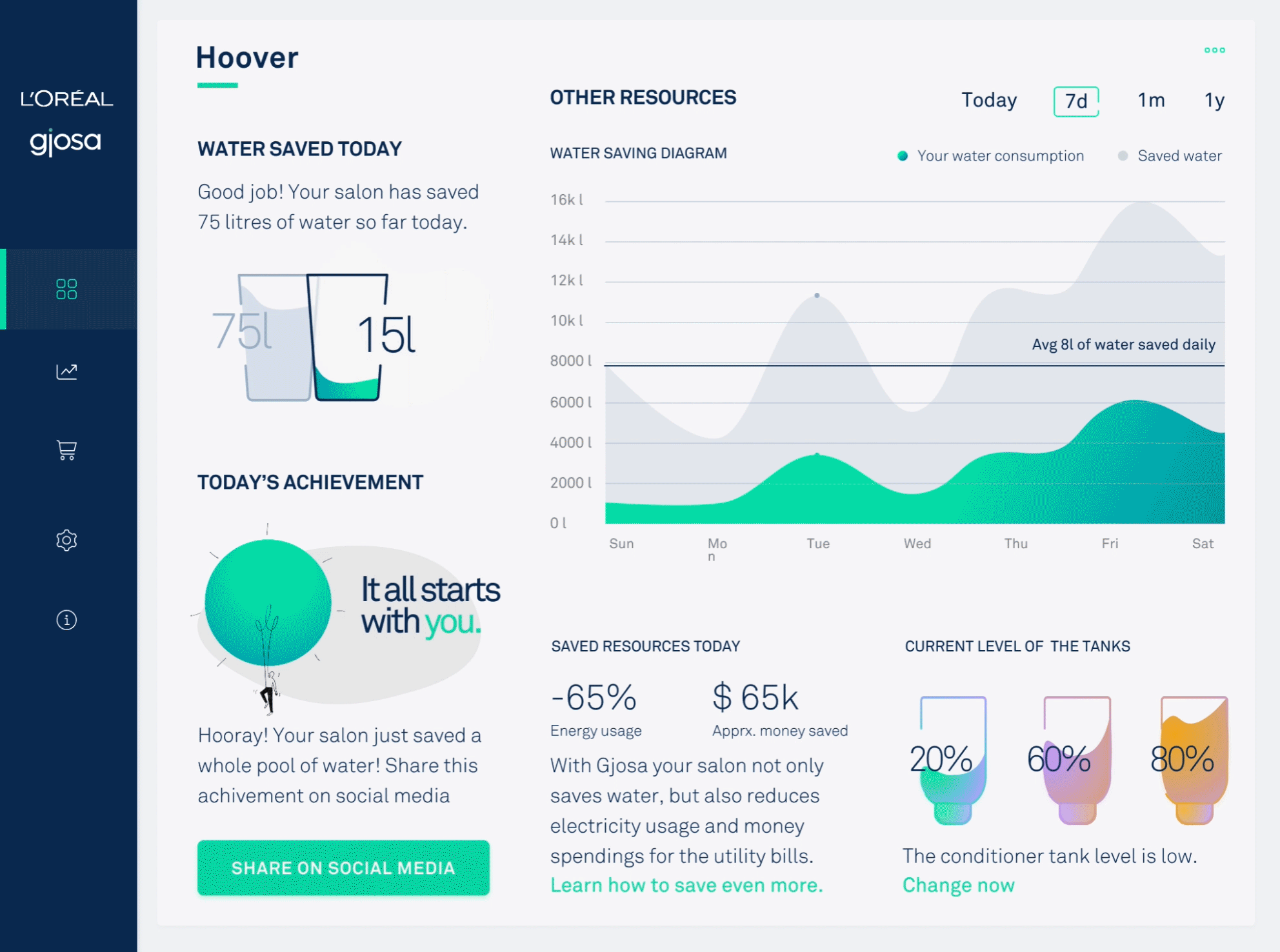Select the info circle icon in sidebar
Screen dimensions: 1280x952
tap(66, 620)
